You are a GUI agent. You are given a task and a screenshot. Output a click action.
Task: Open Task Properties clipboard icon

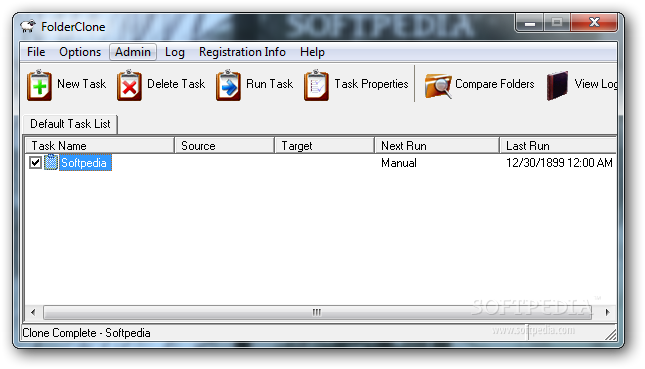(x=316, y=85)
